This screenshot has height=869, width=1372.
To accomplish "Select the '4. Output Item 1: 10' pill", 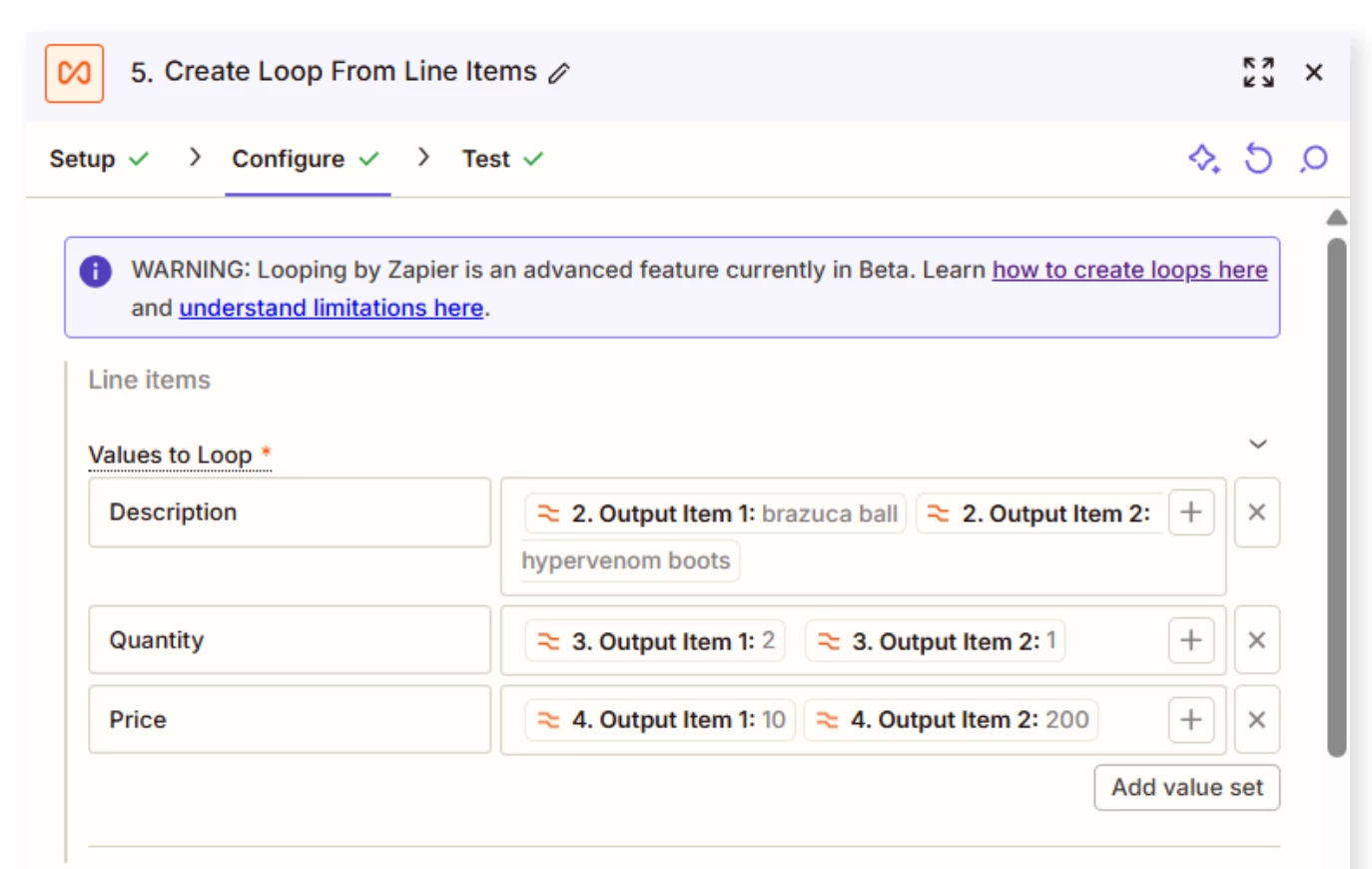I will [x=660, y=719].
